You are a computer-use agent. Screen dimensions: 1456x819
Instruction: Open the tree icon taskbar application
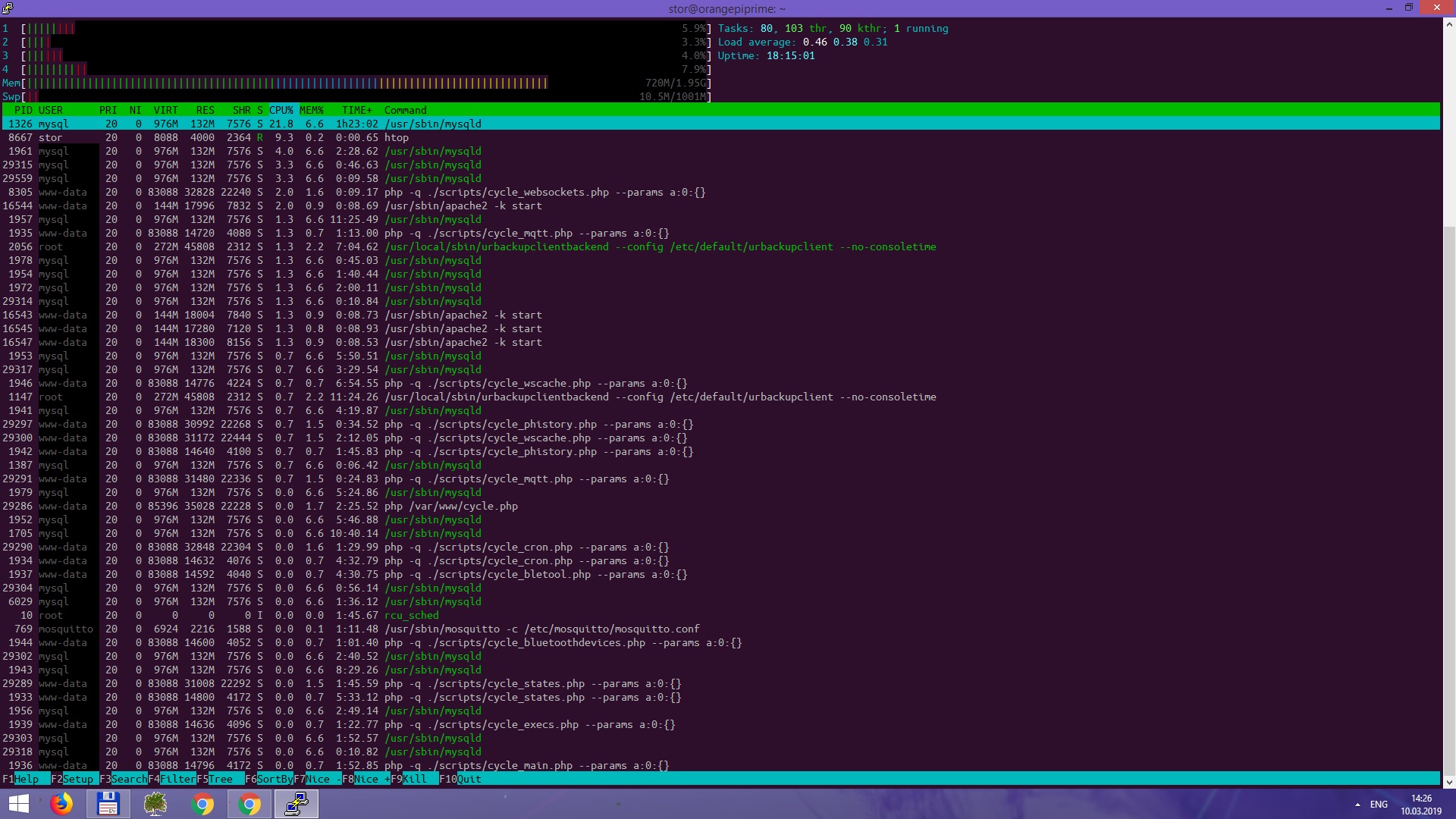click(x=155, y=804)
